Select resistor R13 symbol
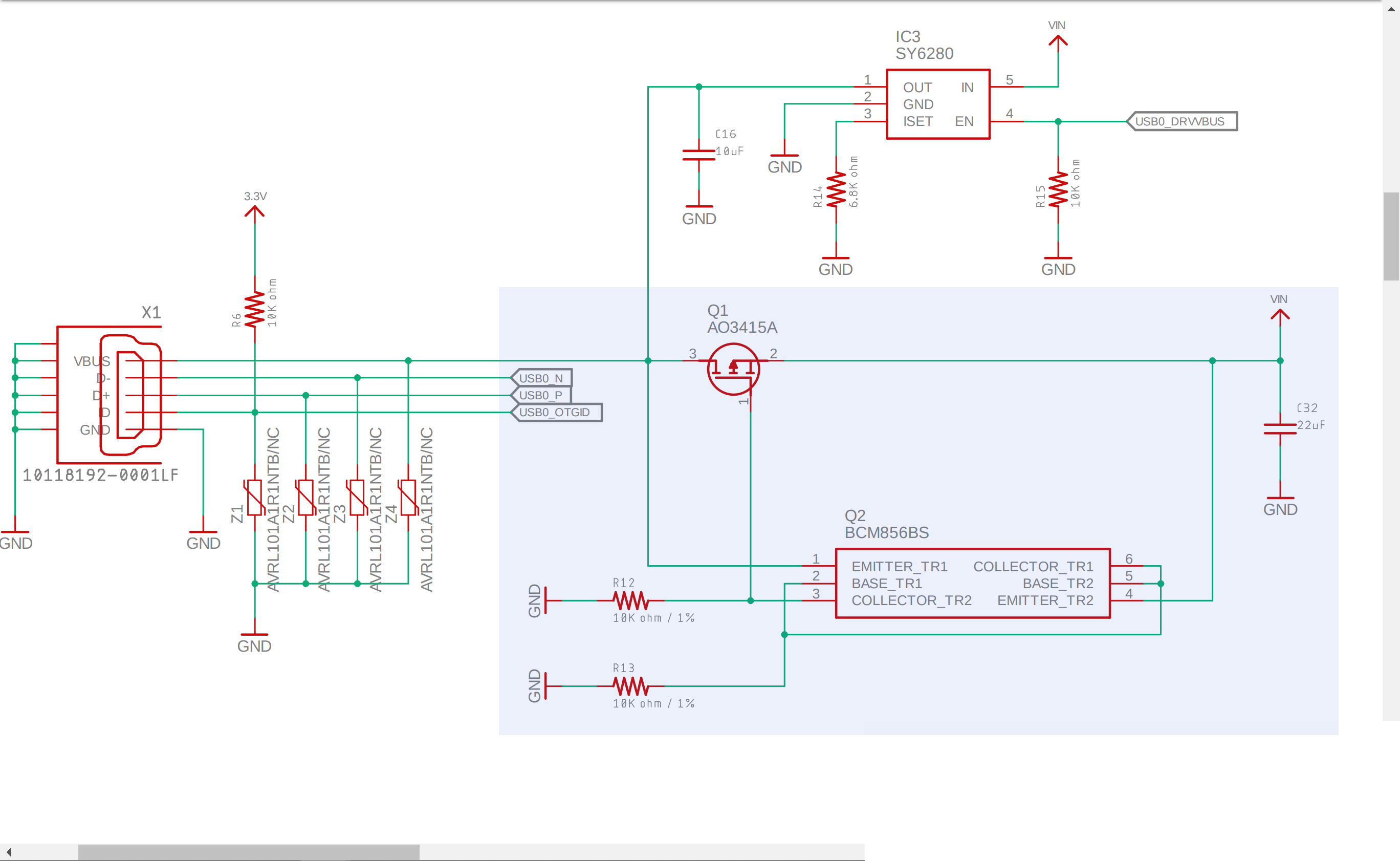The height and width of the screenshot is (861, 1400). click(x=630, y=686)
